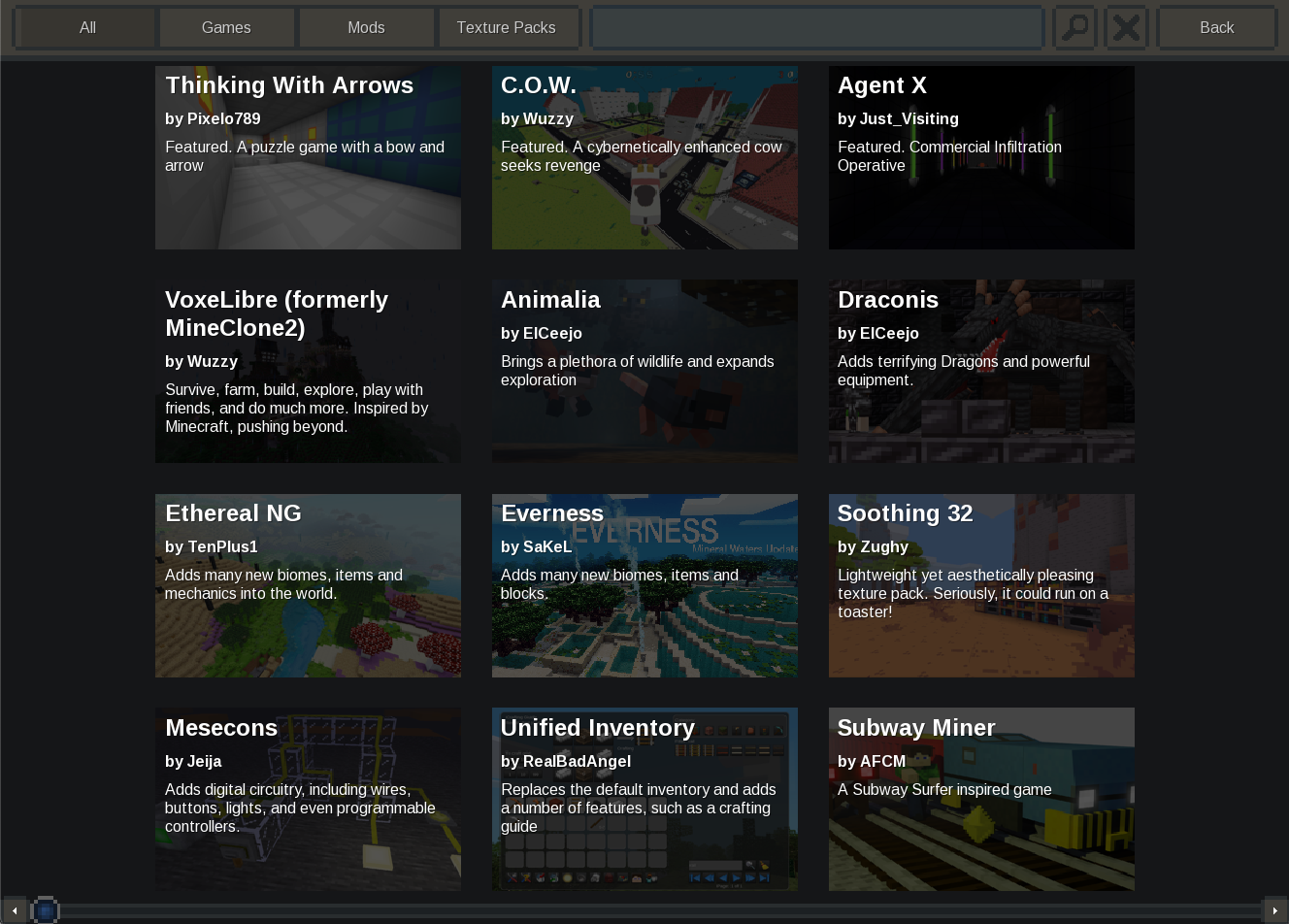
Task: Select the Soothing 32 texture pack
Action: tap(981, 585)
